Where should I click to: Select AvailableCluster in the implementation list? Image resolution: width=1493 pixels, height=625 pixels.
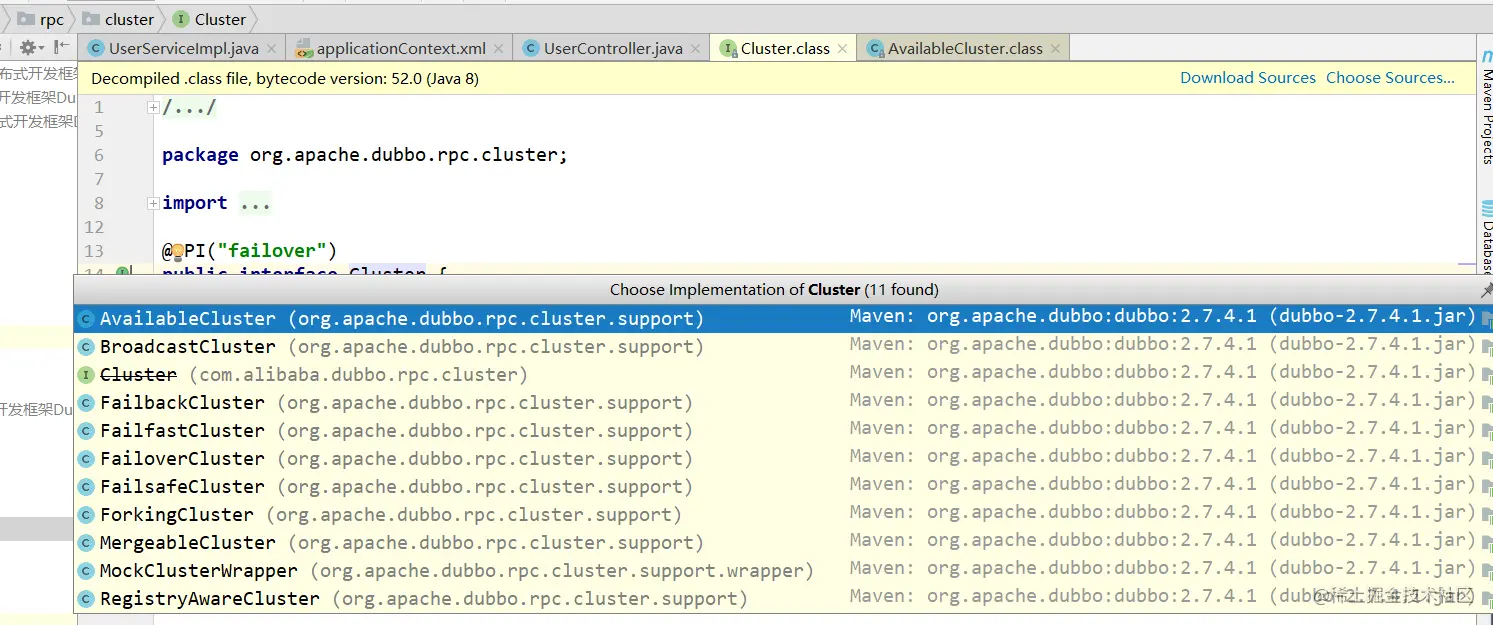[x=783, y=318]
